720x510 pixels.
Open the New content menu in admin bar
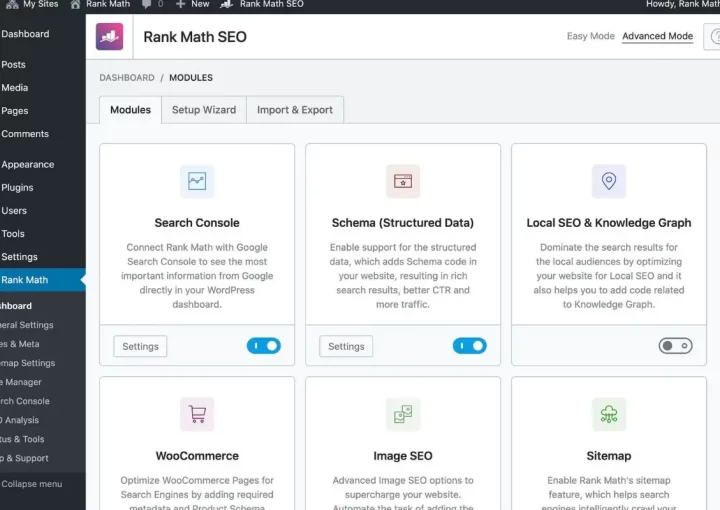pos(193,4)
